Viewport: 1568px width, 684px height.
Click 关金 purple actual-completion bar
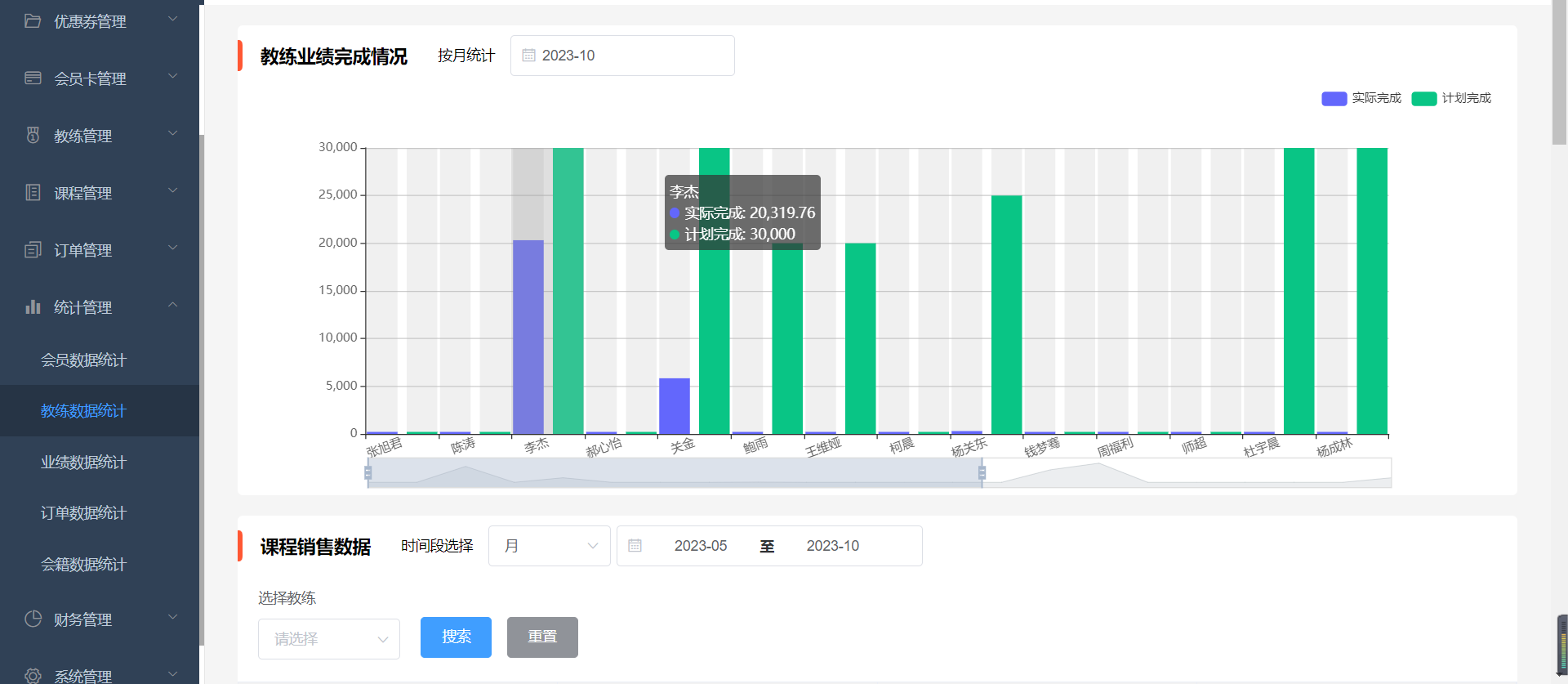pyautogui.click(x=675, y=406)
